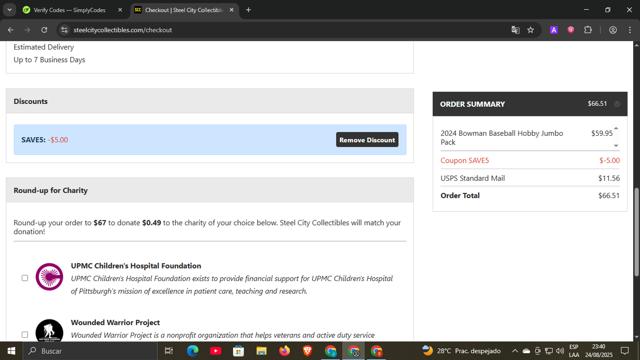The image size is (640, 360).
Task: Go forward with the forward arrow
Action: coord(27,30)
